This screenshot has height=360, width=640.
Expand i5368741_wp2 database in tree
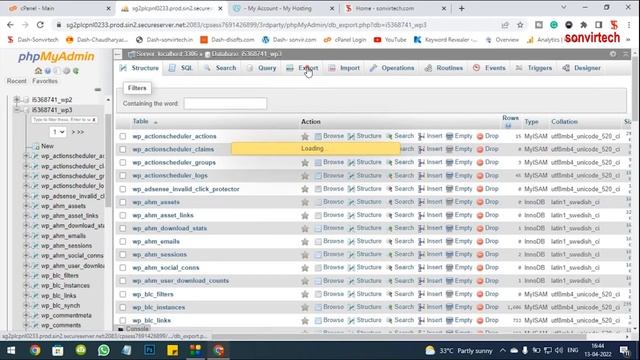17,100
